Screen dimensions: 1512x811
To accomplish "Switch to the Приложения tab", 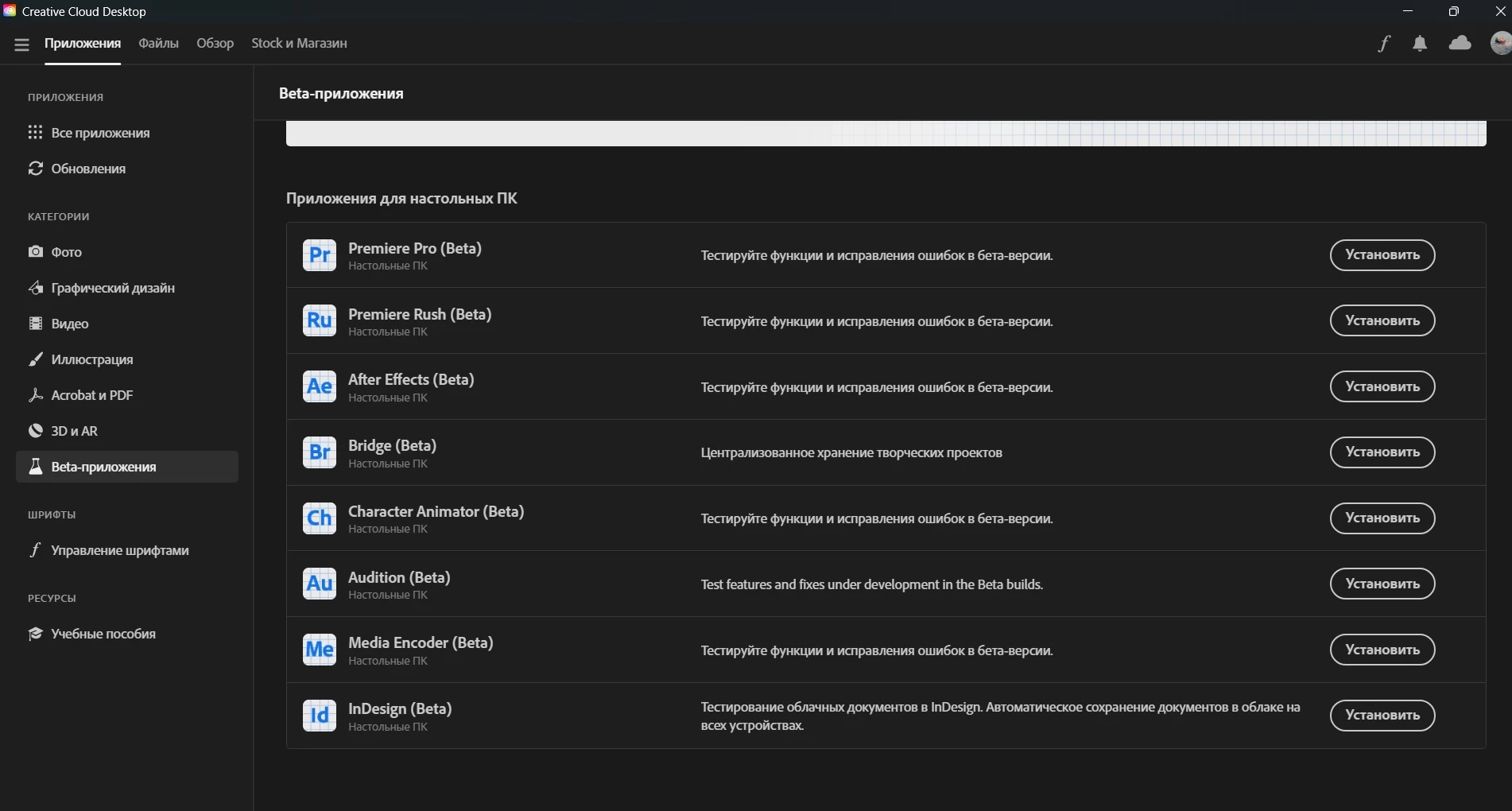I will pyautogui.click(x=83, y=43).
